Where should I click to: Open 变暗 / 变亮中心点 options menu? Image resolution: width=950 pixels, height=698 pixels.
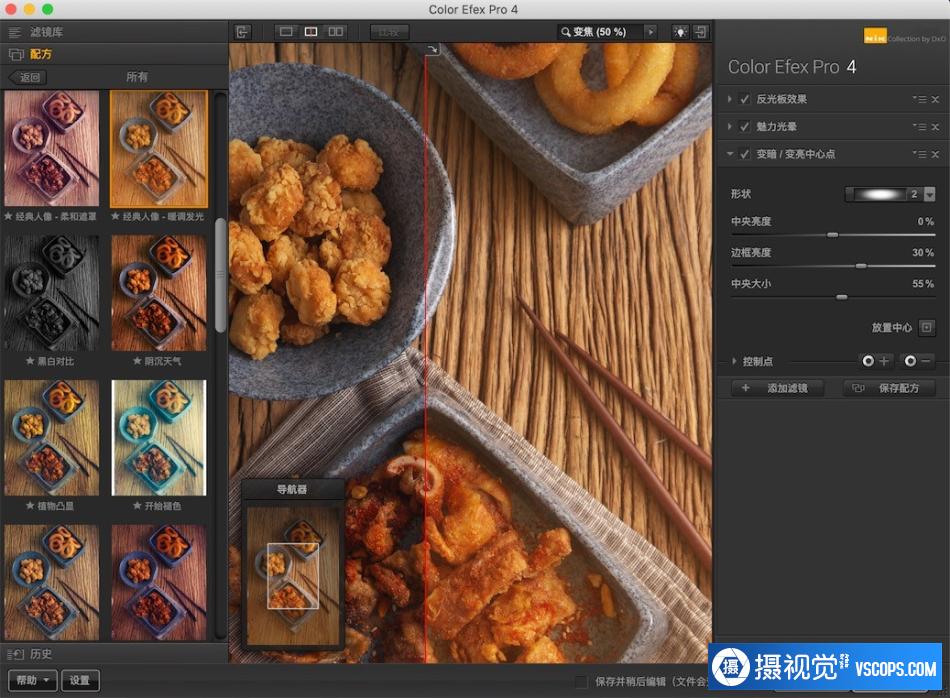click(920, 155)
